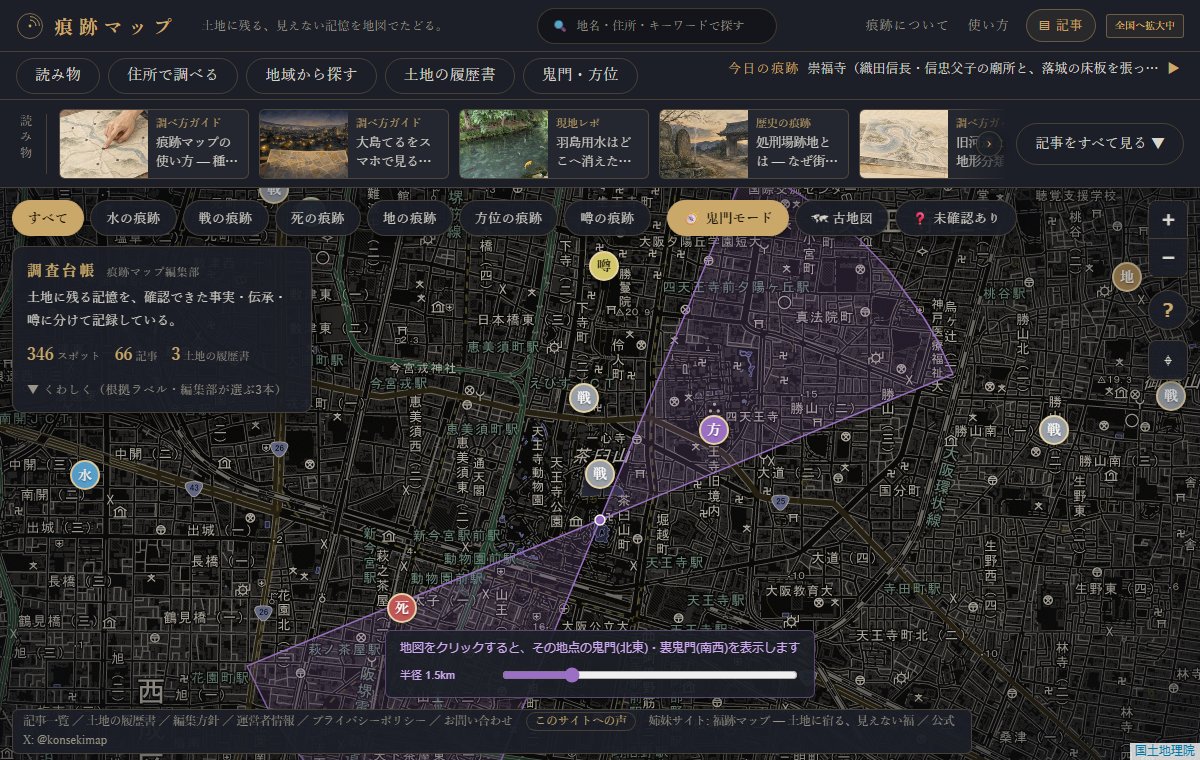
Task: Toggle 未確認あり filter
Action: pos(957,217)
